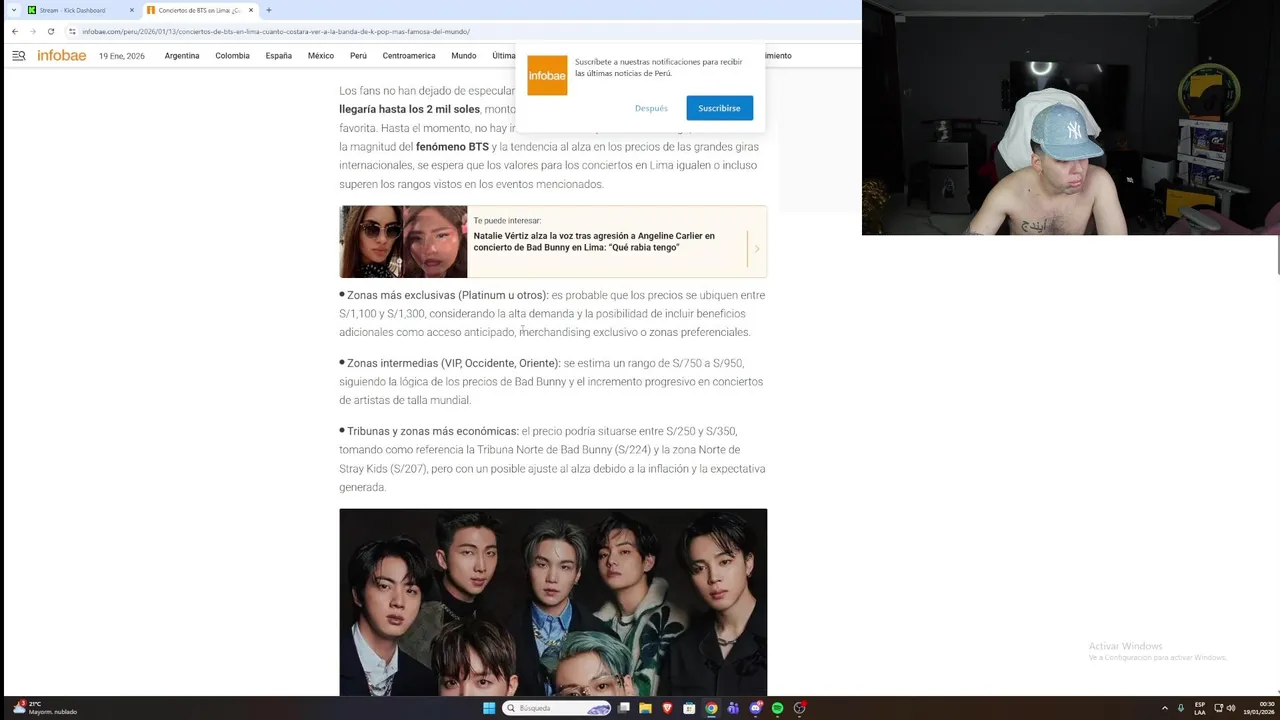Click the Suscribirse notification button
This screenshot has height=720, width=1280.
[x=719, y=108]
